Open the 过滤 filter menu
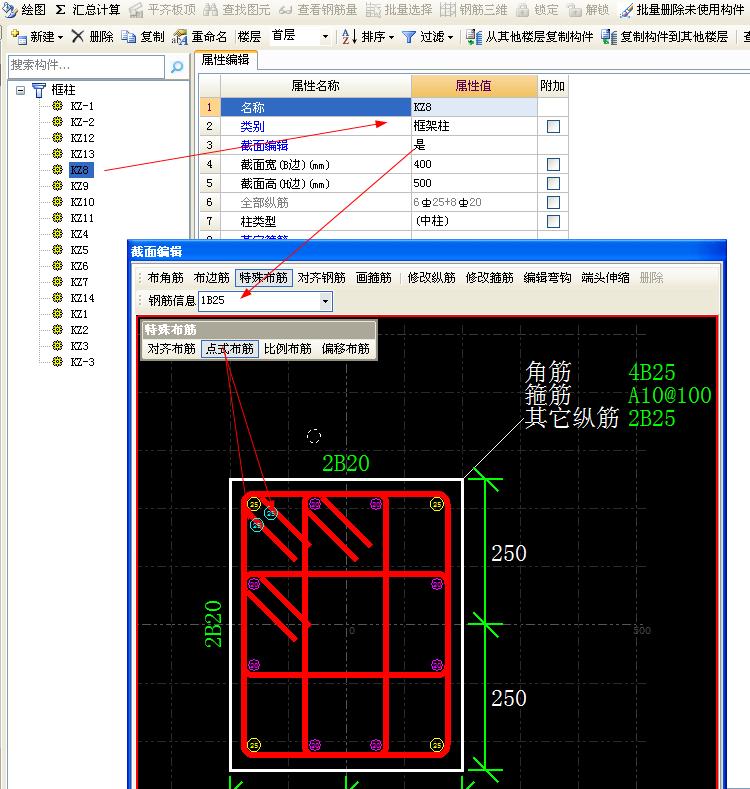The height and width of the screenshot is (789, 750). click(x=428, y=37)
